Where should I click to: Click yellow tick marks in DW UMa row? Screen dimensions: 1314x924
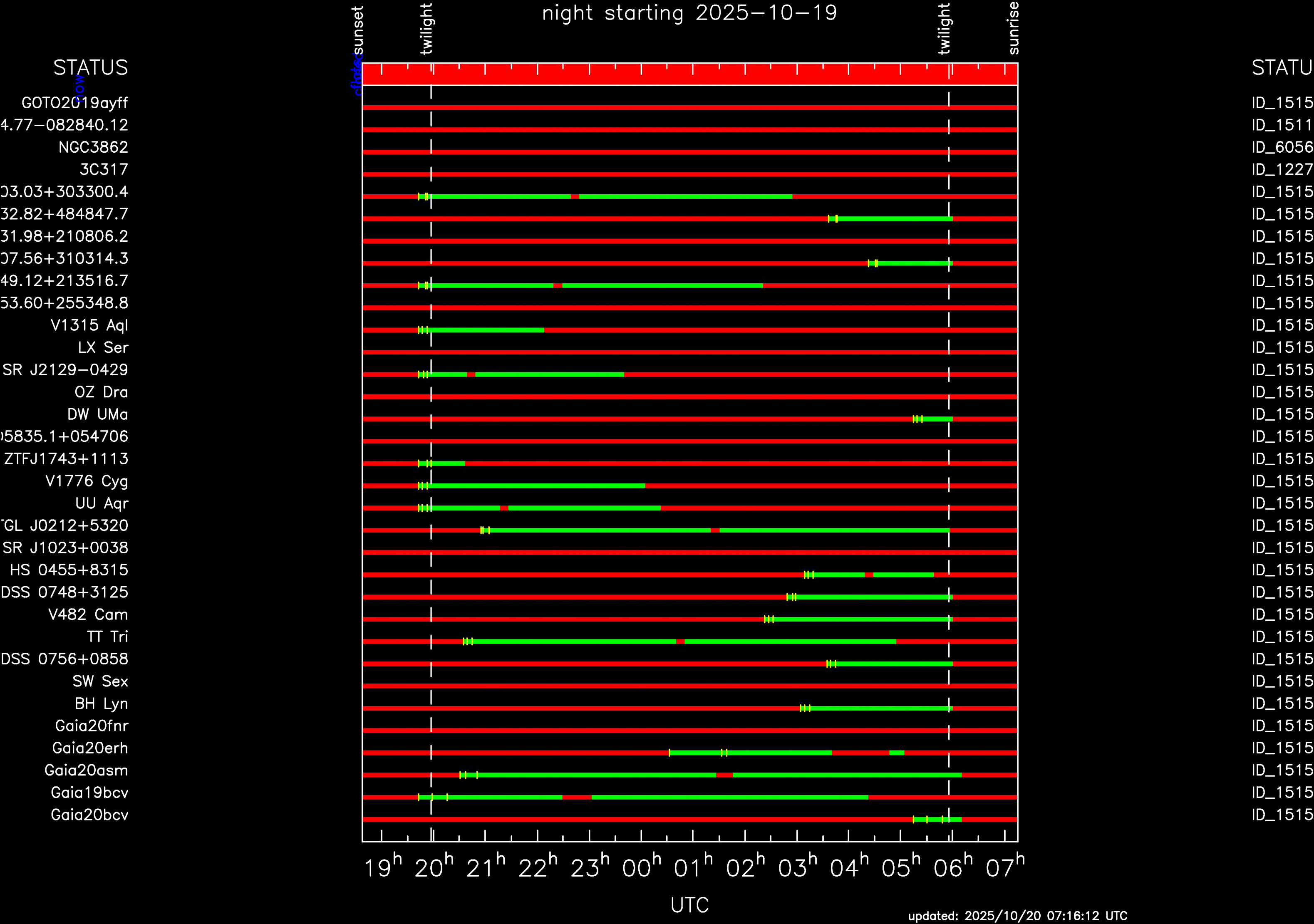point(917,419)
